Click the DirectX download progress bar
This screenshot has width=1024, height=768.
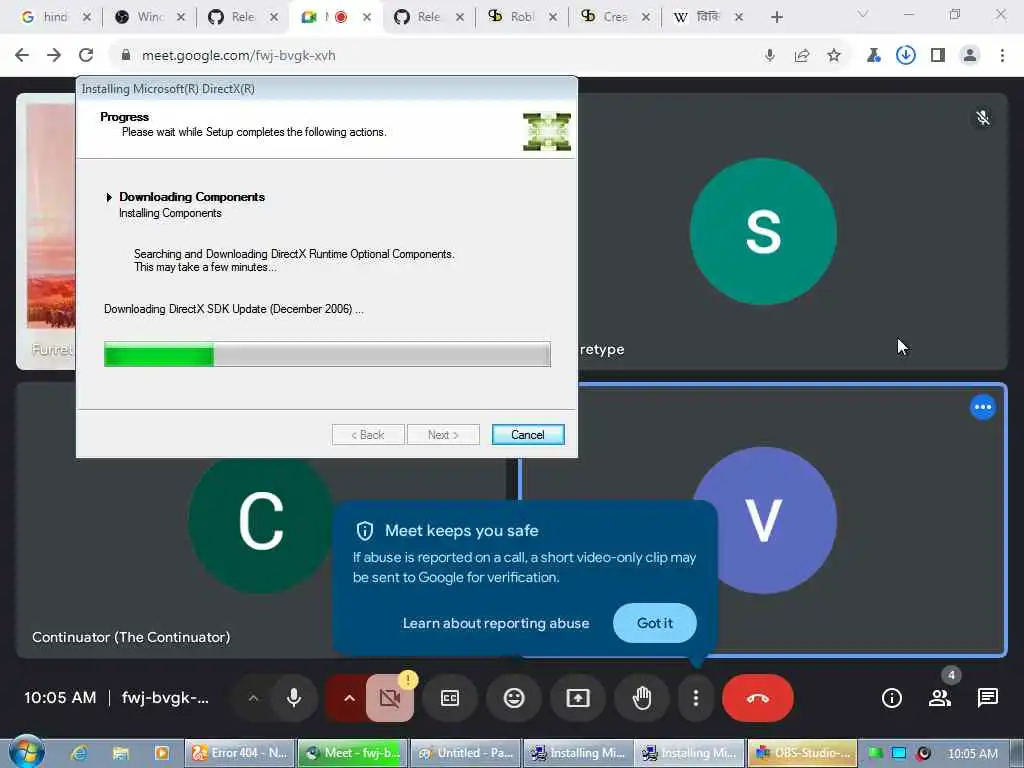pyautogui.click(x=327, y=355)
